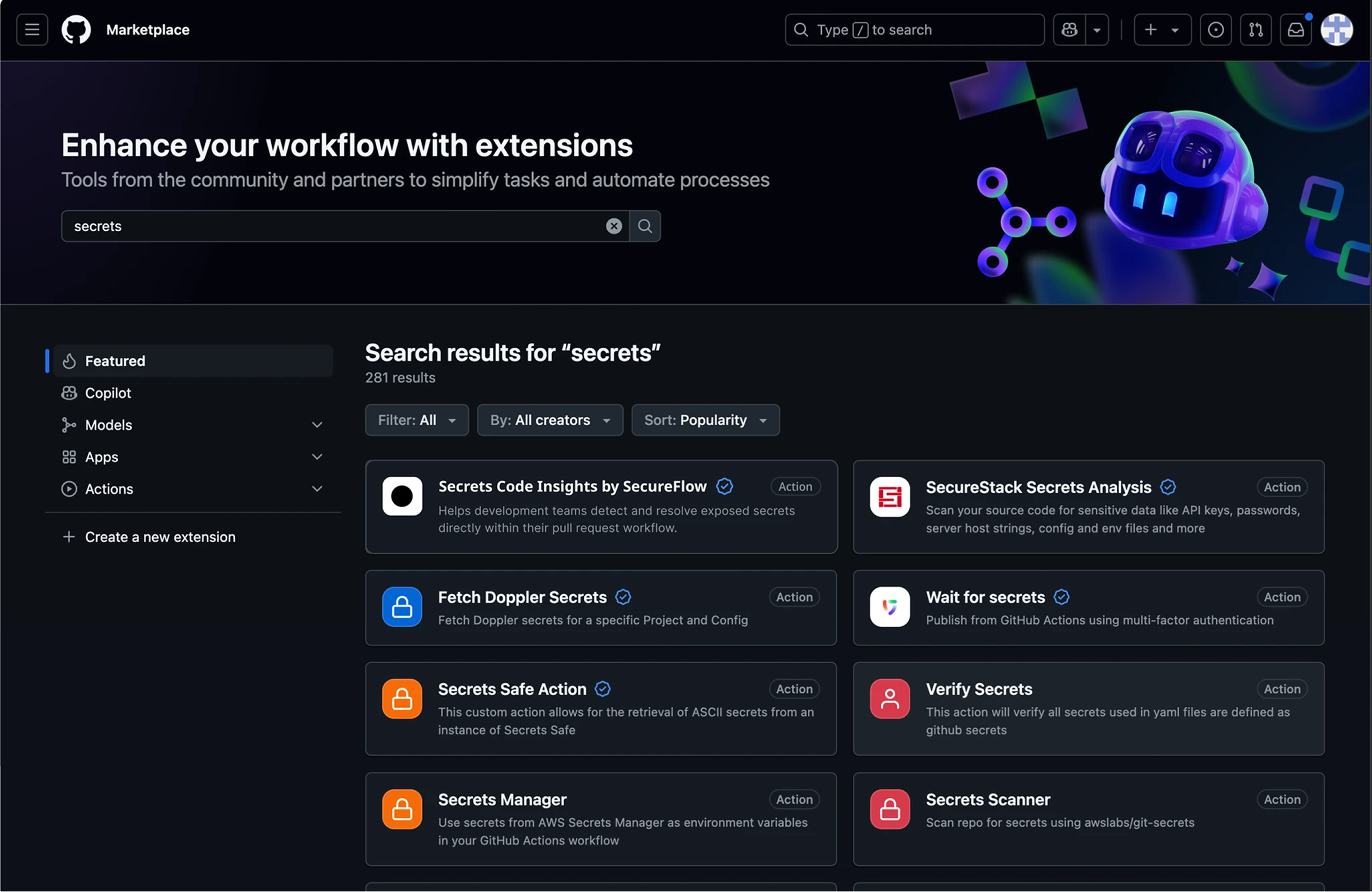This screenshot has width=1372, height=892.
Task: Open the Filter: All dropdown
Action: (416, 420)
